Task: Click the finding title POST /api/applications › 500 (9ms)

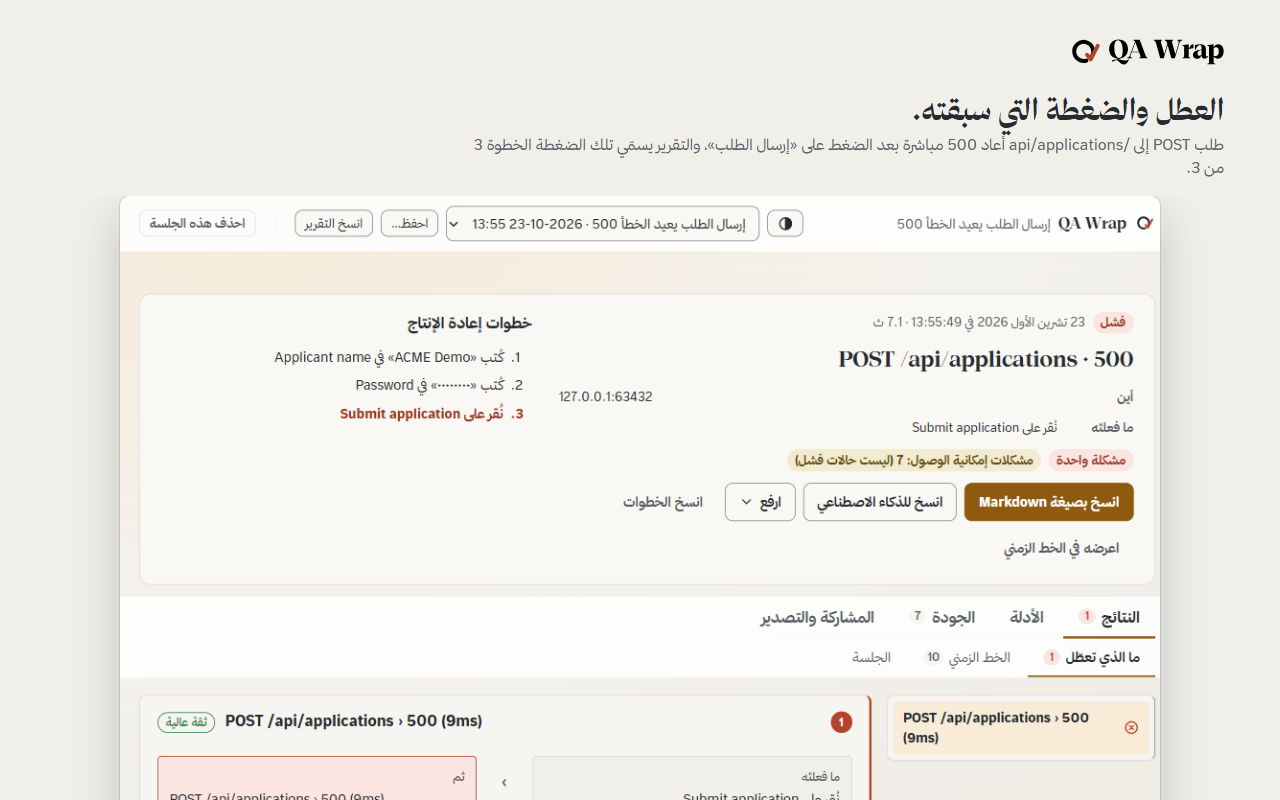Action: click(354, 721)
